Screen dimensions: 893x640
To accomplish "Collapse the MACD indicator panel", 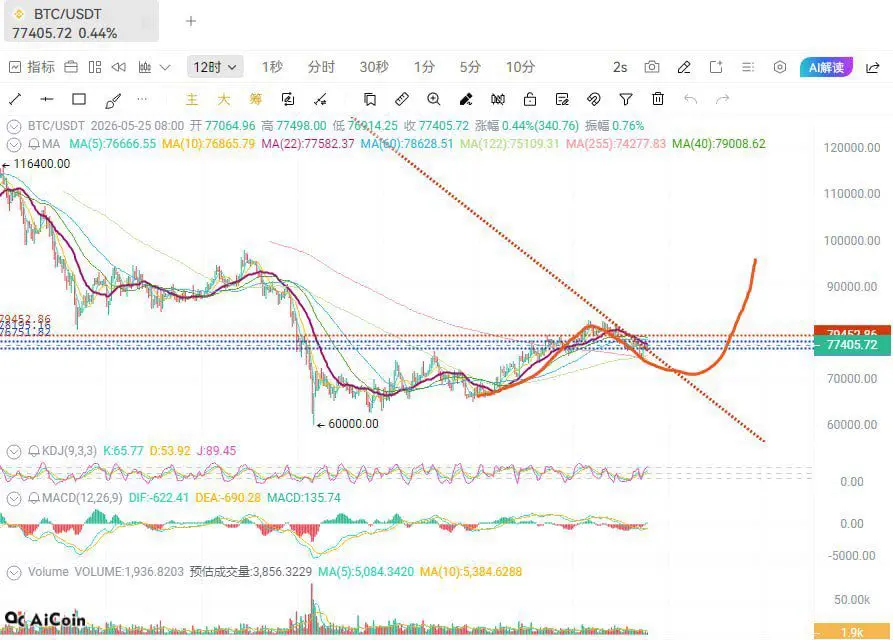I will 14,499.
